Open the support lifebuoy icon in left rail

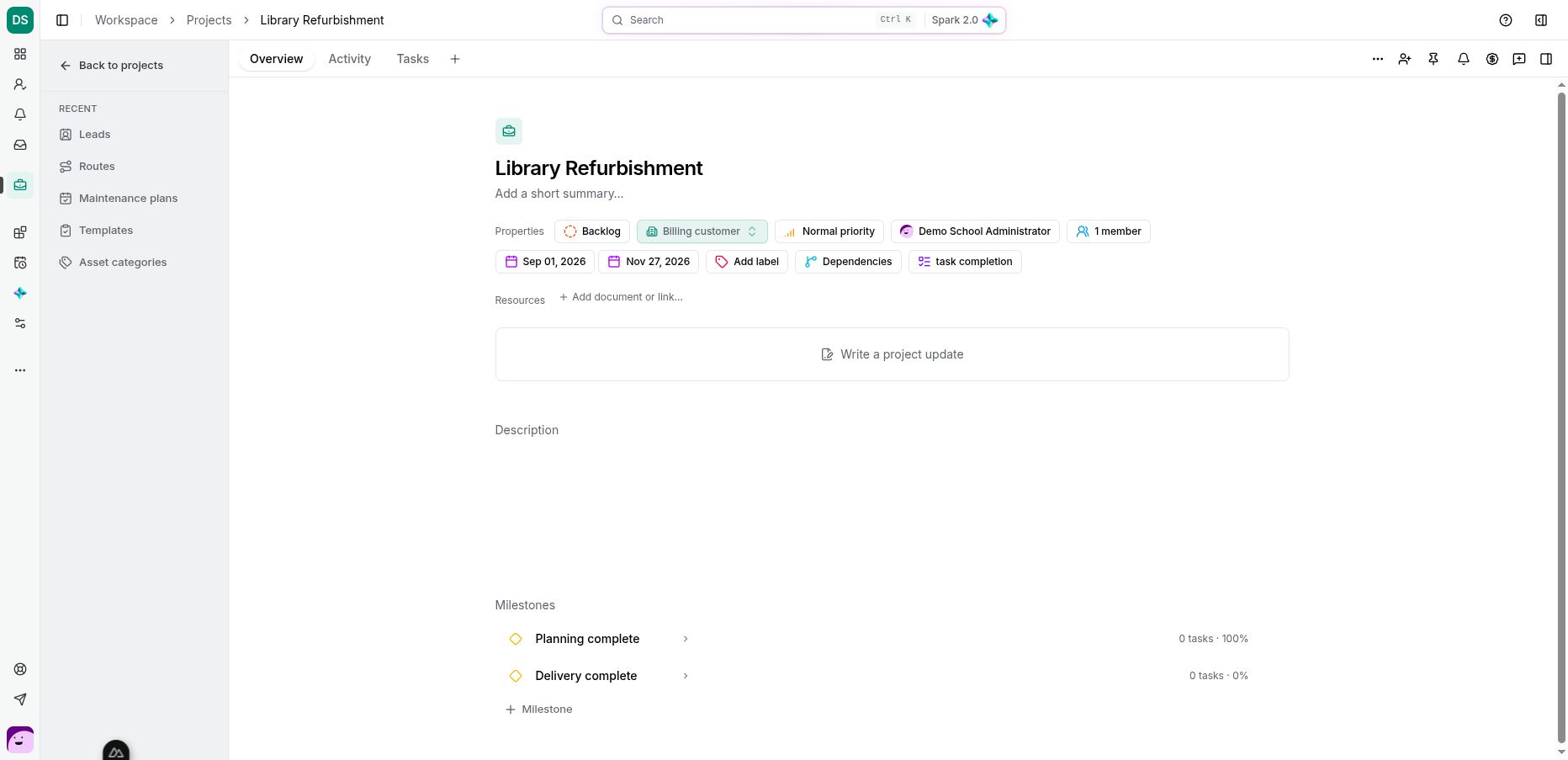point(20,669)
